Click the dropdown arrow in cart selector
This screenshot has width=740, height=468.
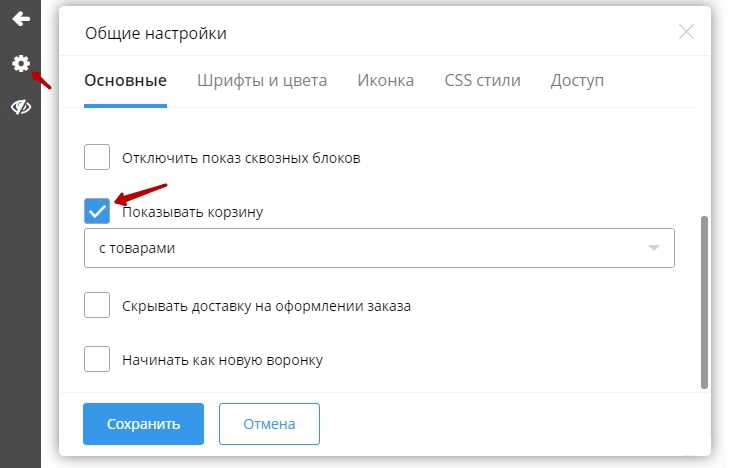654,248
